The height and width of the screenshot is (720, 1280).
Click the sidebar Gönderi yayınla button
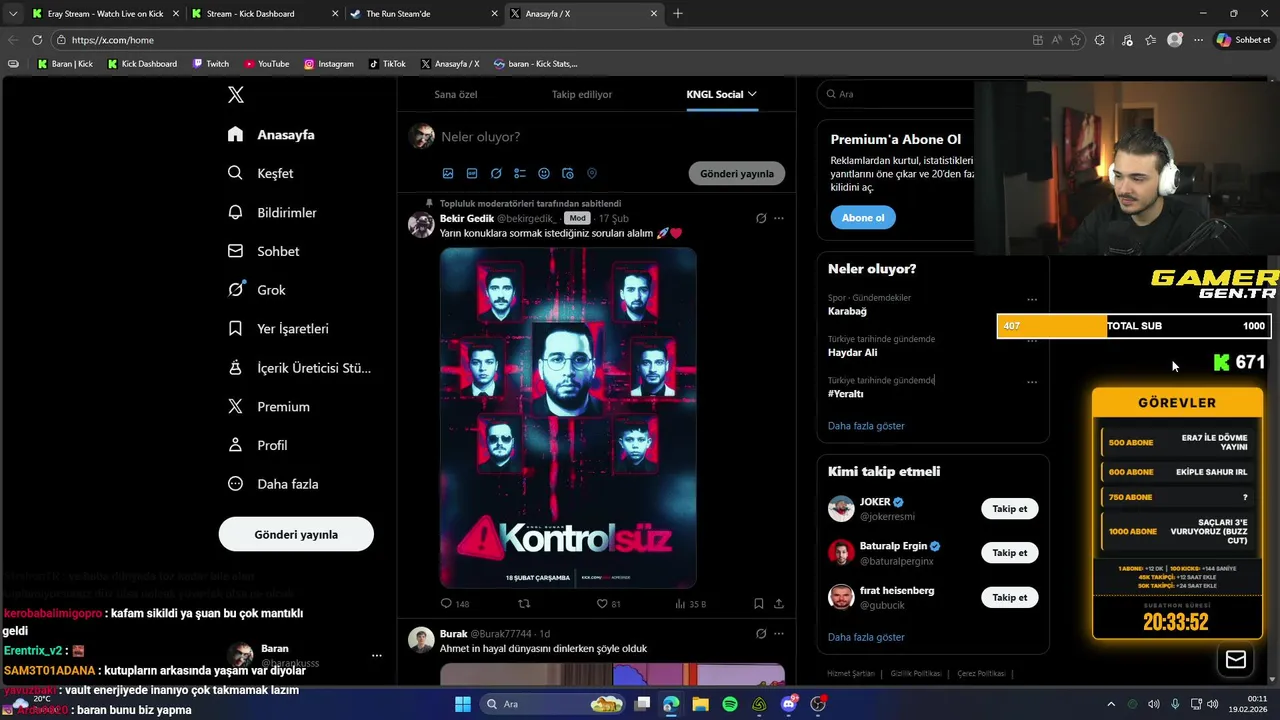296,534
